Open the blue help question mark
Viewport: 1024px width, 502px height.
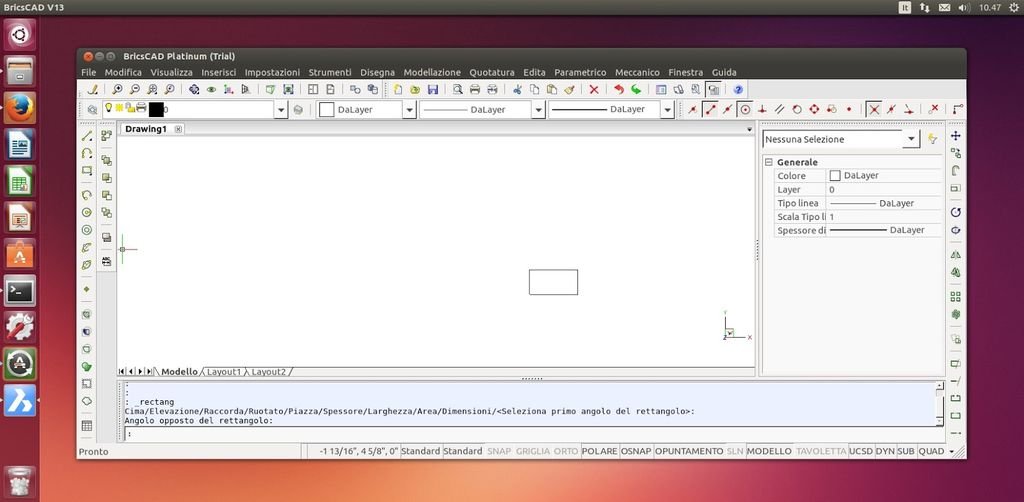pyautogui.click(x=738, y=89)
